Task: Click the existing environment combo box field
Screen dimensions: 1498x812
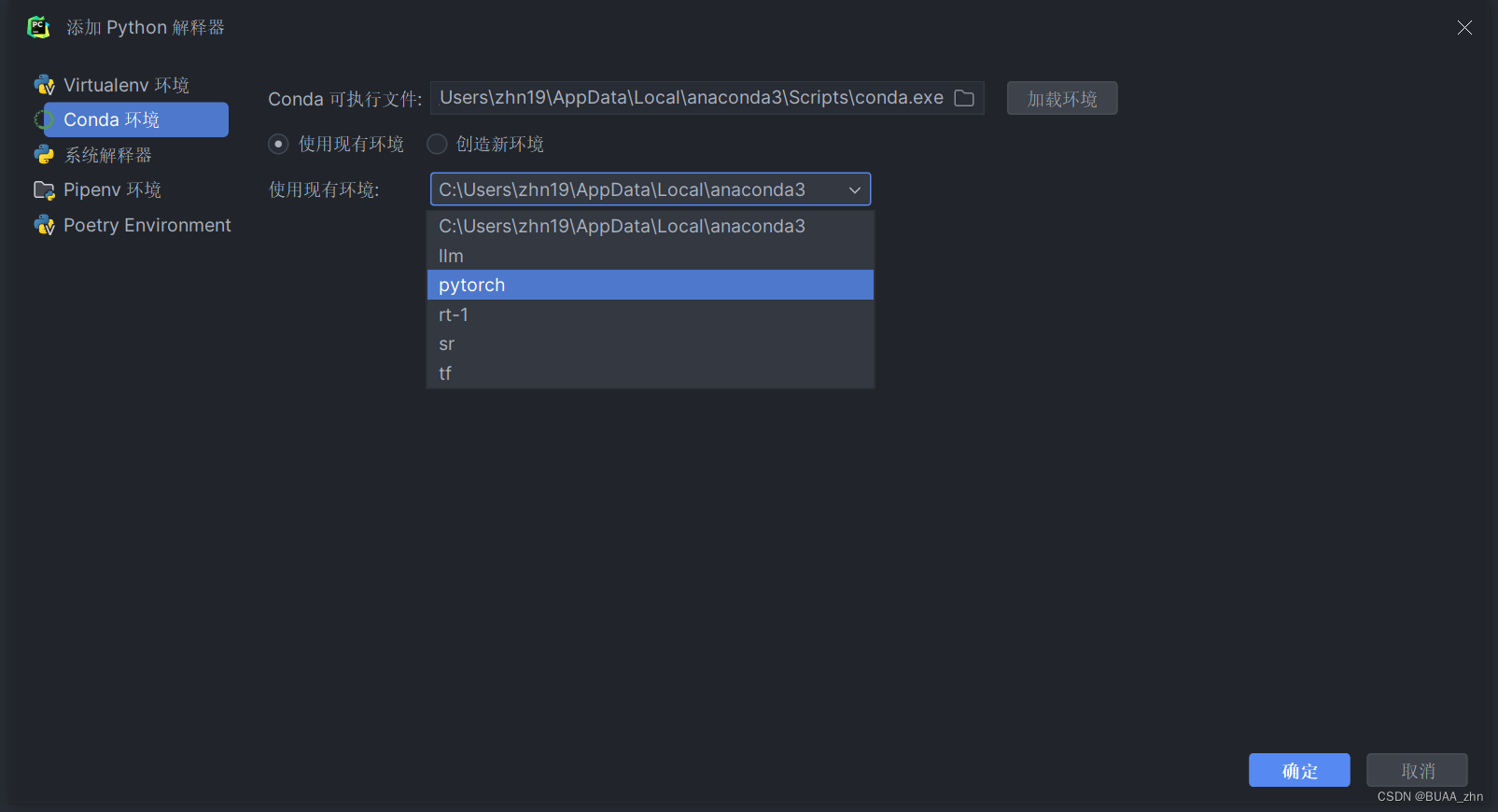Action: (x=651, y=189)
